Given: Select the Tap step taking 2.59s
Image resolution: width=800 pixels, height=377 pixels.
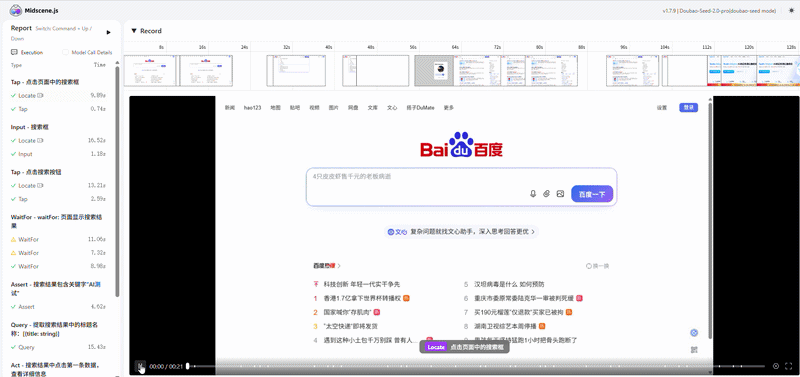Looking at the screenshot, I should (58, 198).
